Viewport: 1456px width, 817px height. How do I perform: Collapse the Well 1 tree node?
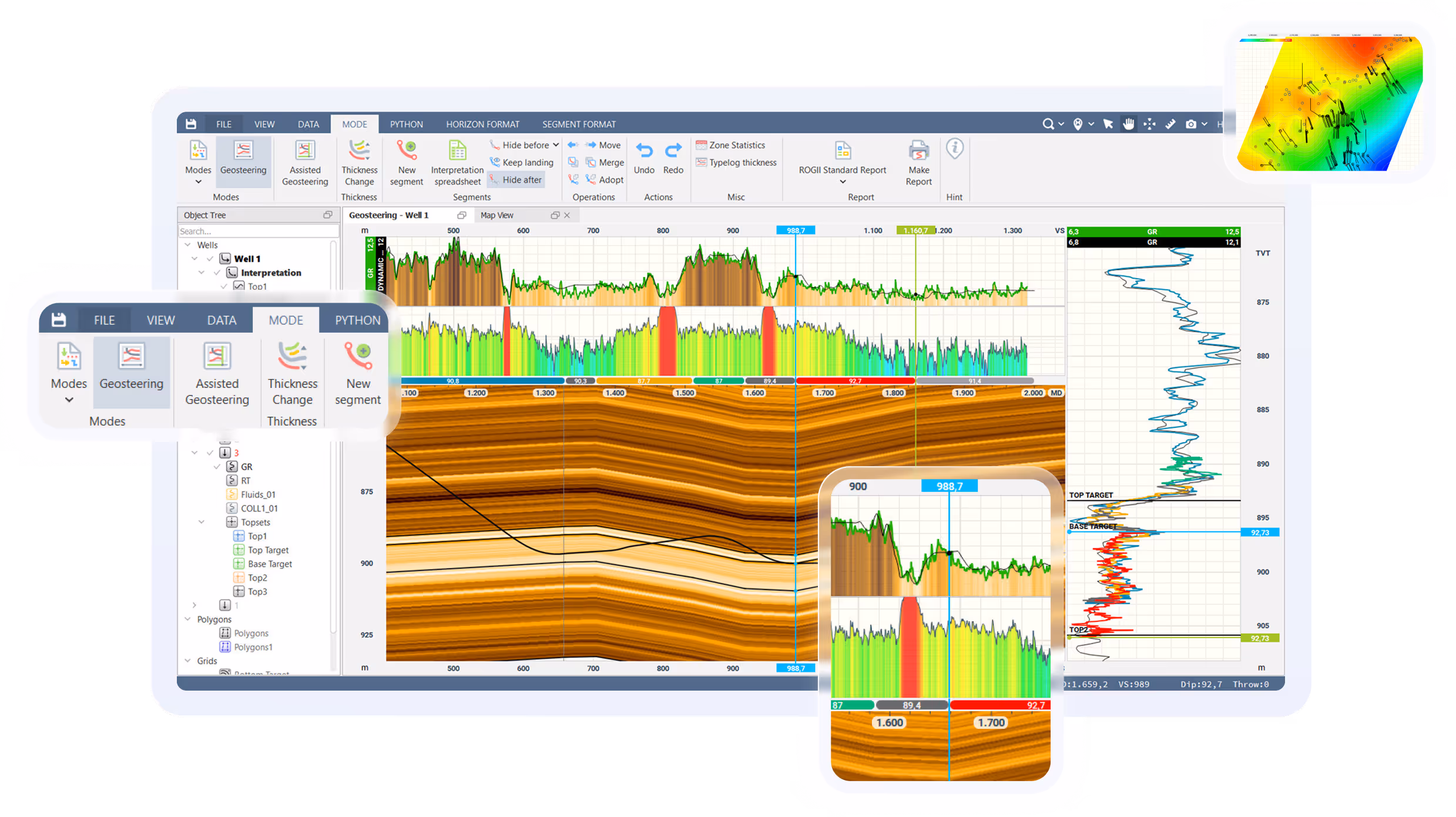click(194, 259)
